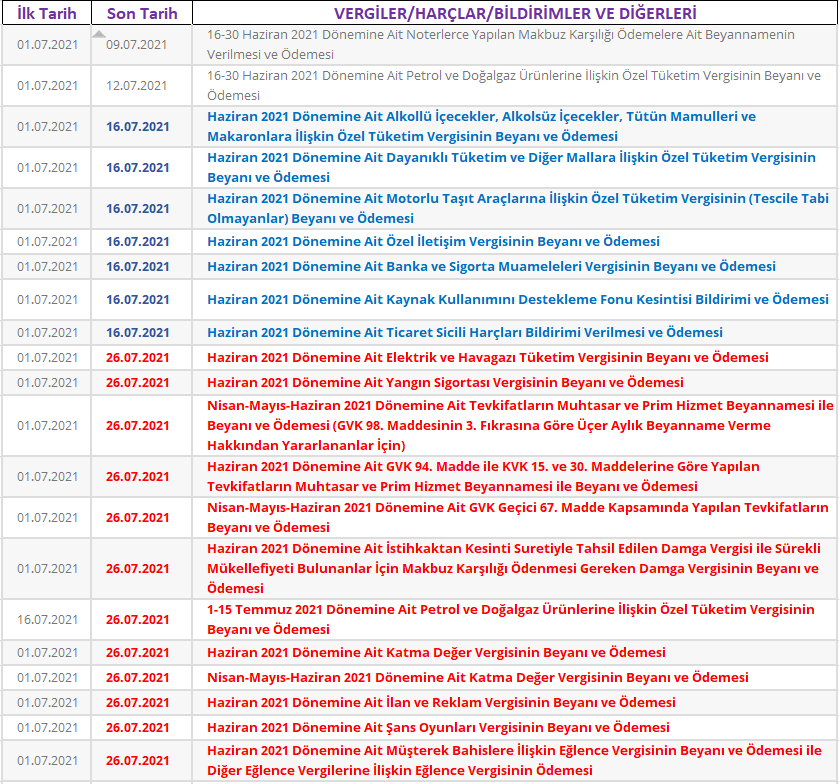Select the Son Tarih cell '09.07.2021'
839x784 pixels.
click(x=136, y=45)
